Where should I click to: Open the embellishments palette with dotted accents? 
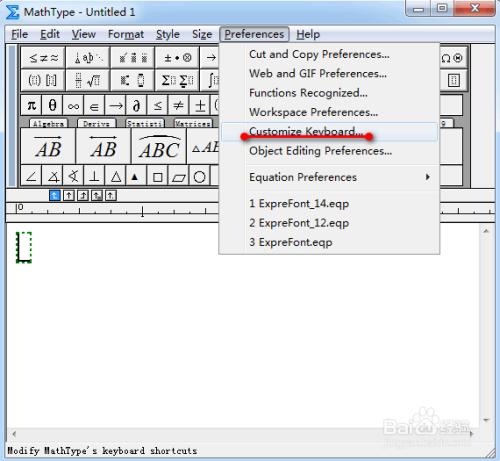[x=133, y=58]
